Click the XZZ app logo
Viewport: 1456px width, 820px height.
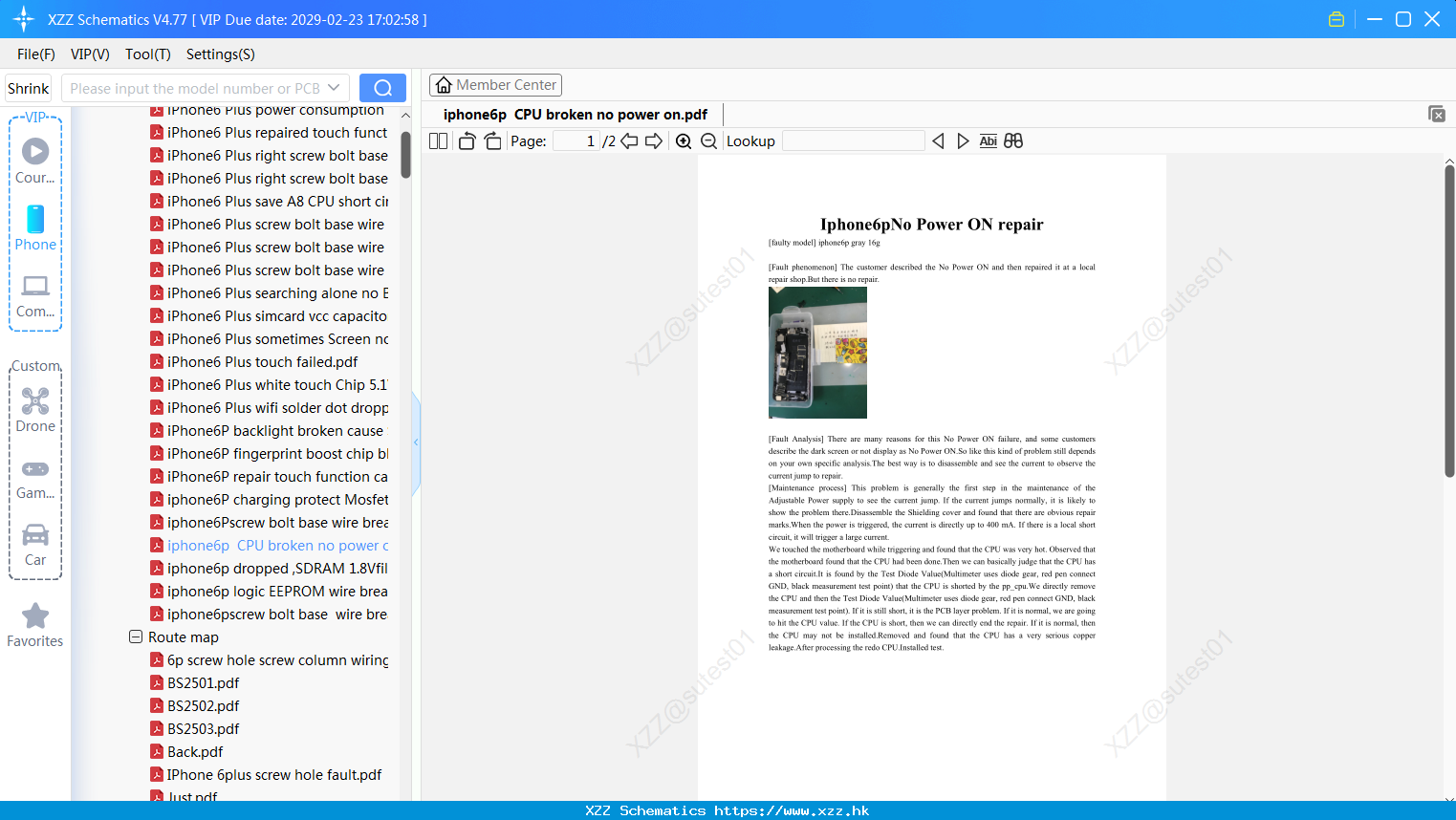24,19
